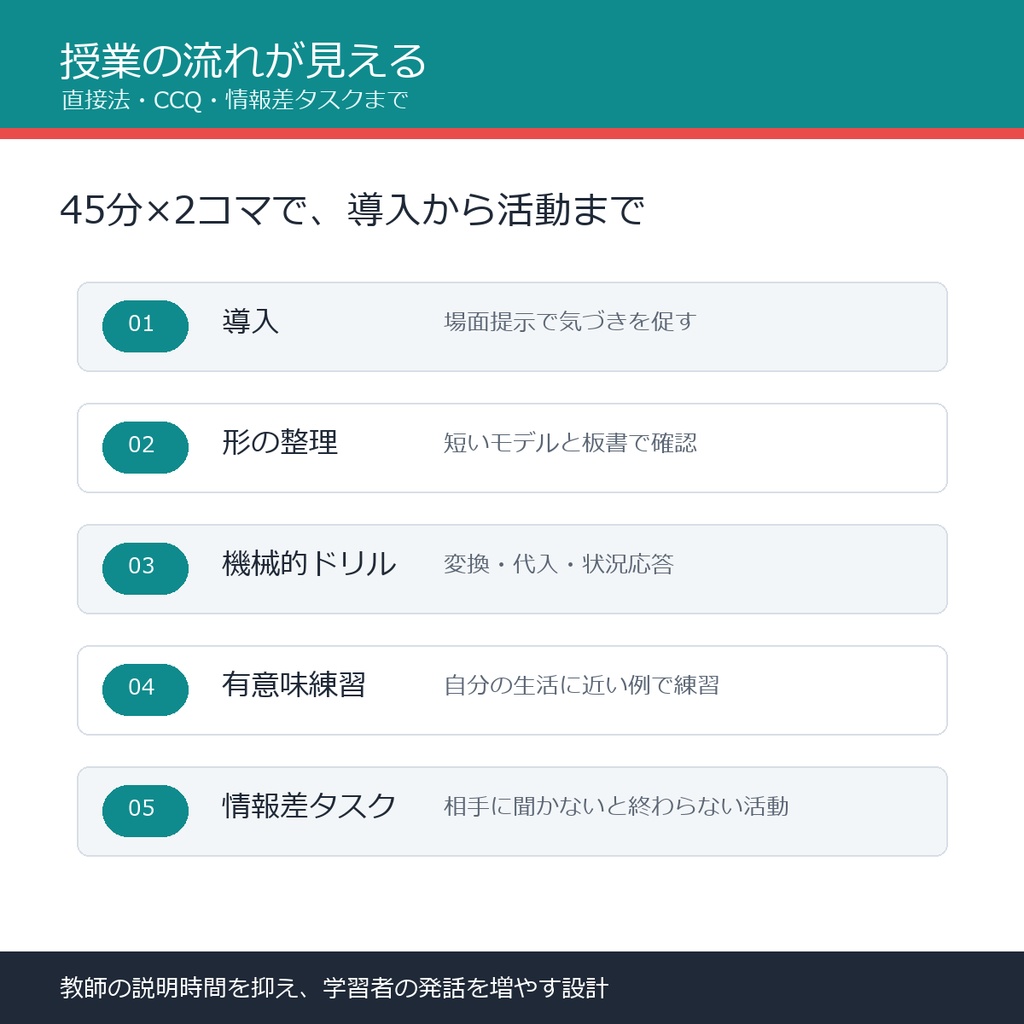Screen dimensions: 1024x1024
Task: Click the 01 number badge
Action: click(145, 326)
